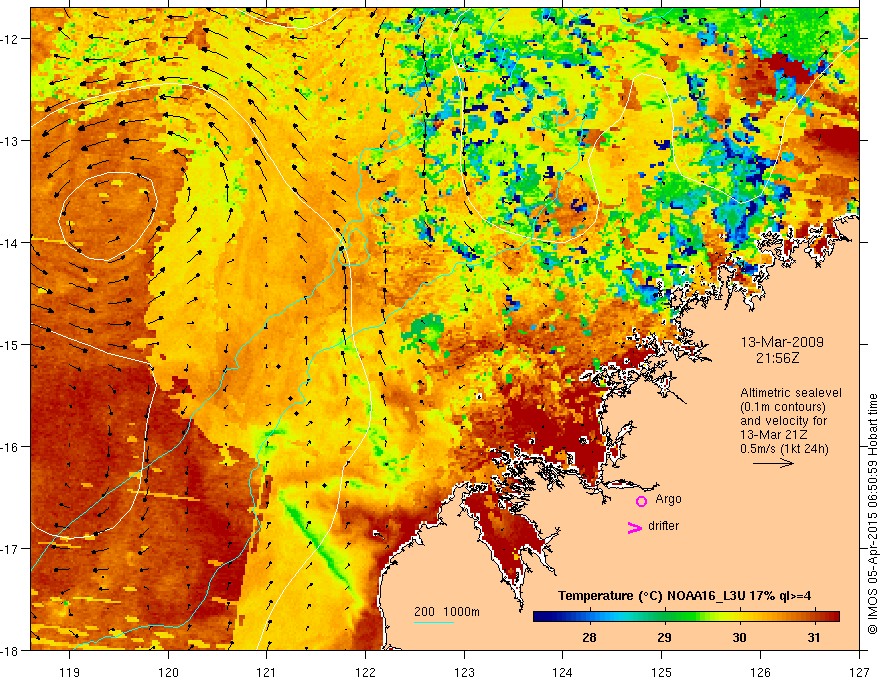Click the '127' longitude axis label
The image size is (880, 680).
[x=859, y=673]
